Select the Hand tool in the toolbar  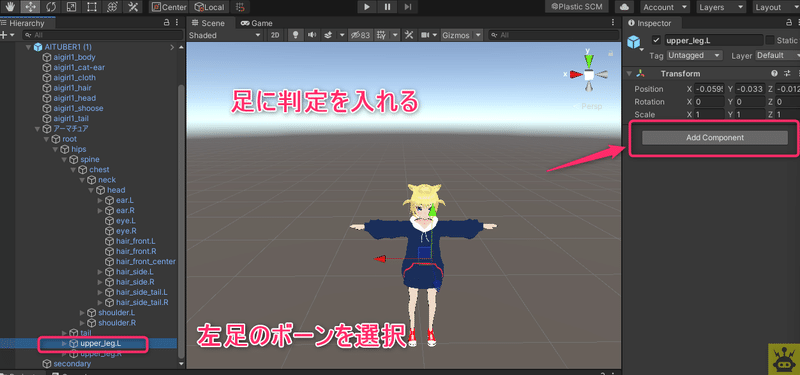9,7
